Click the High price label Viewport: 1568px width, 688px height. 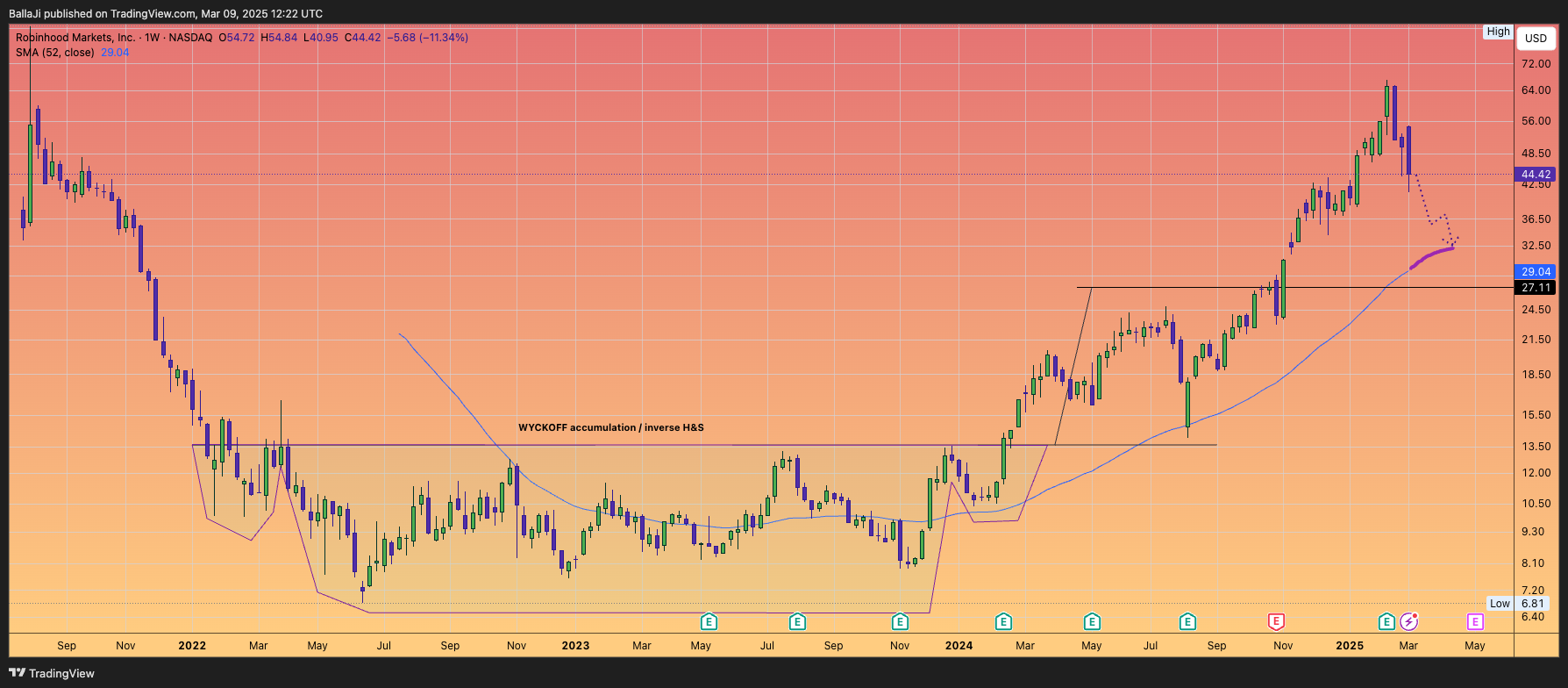tap(1498, 32)
